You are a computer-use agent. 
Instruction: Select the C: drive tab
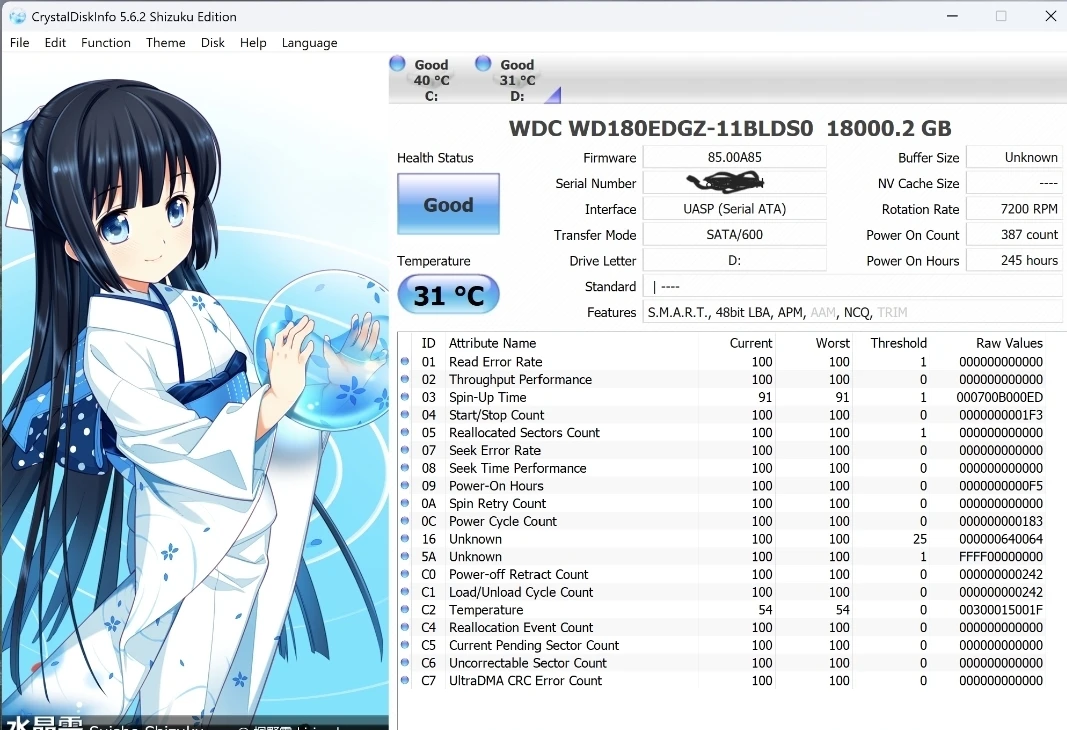click(431, 80)
